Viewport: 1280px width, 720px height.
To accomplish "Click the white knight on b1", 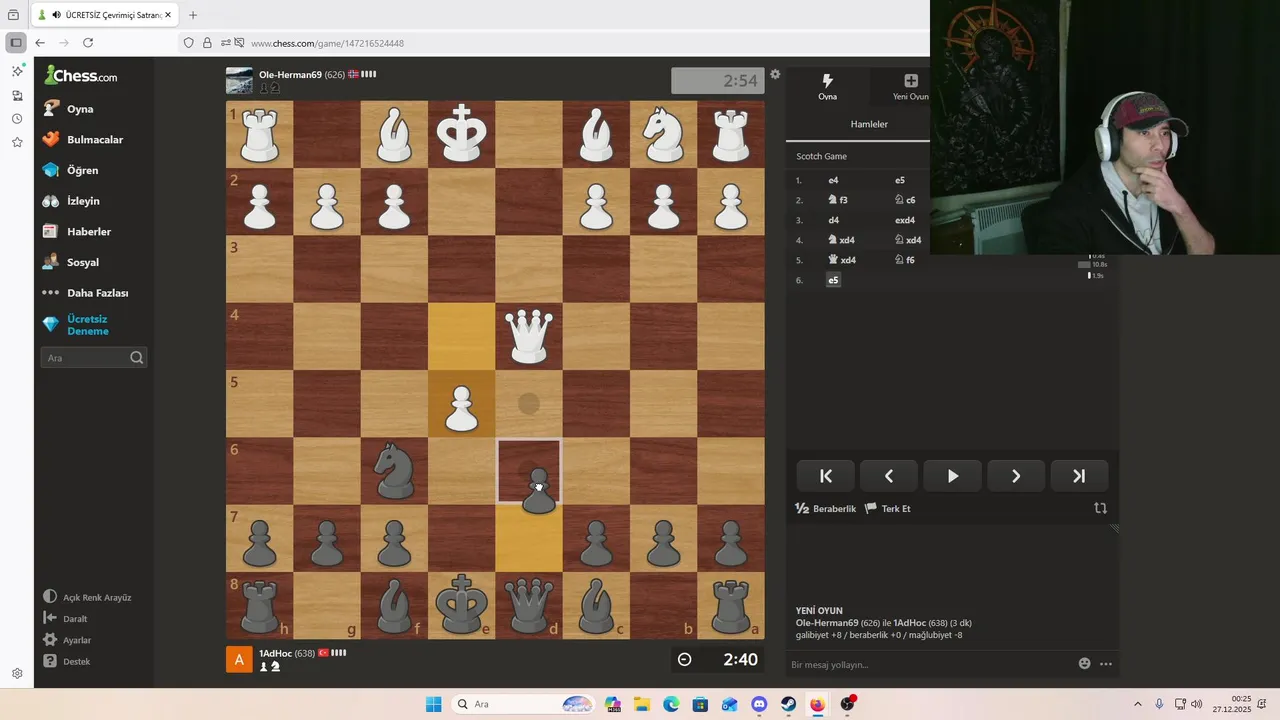I will point(663,134).
